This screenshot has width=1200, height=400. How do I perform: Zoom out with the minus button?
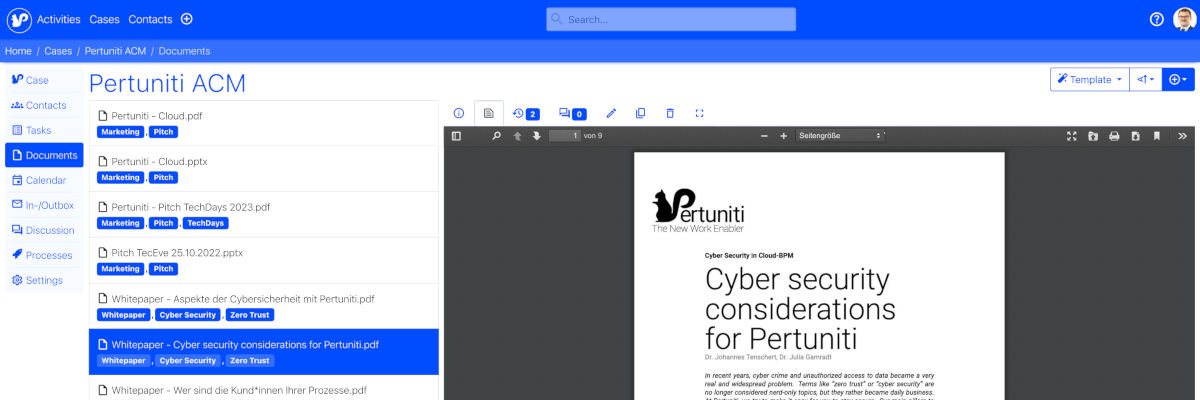pyautogui.click(x=765, y=136)
